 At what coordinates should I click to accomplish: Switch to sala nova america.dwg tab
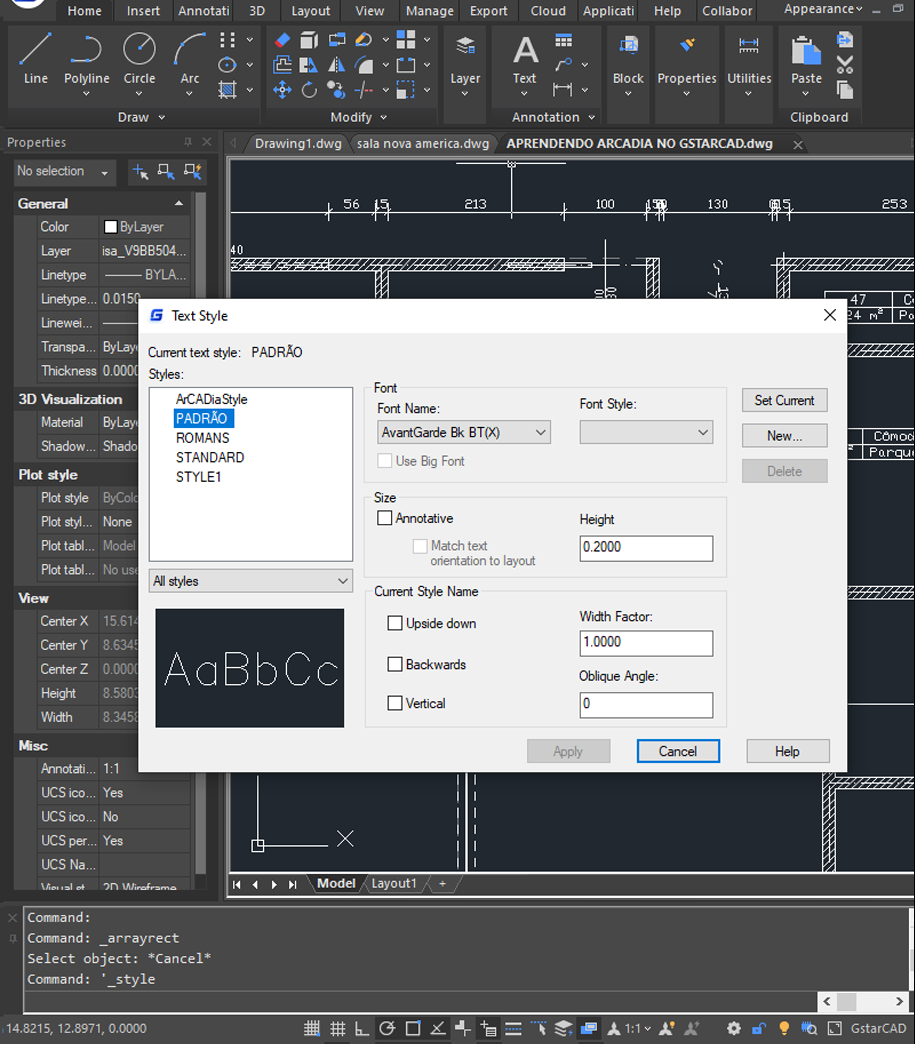[x=423, y=144]
